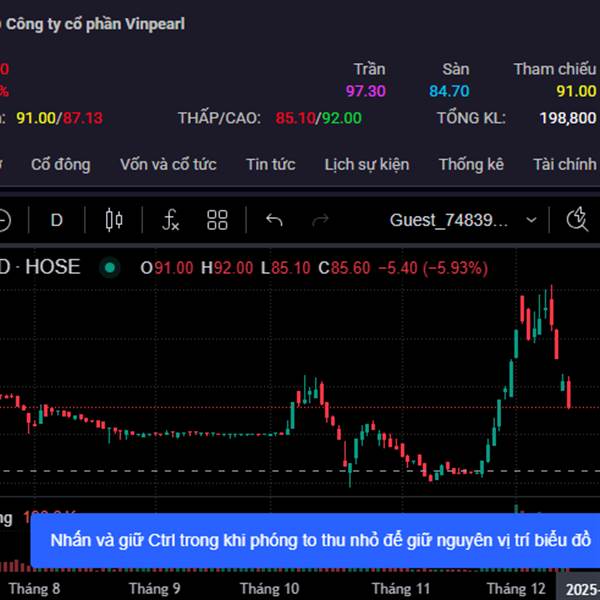Switch to the Thống kê tab
The image size is (600, 600).
pos(471,165)
